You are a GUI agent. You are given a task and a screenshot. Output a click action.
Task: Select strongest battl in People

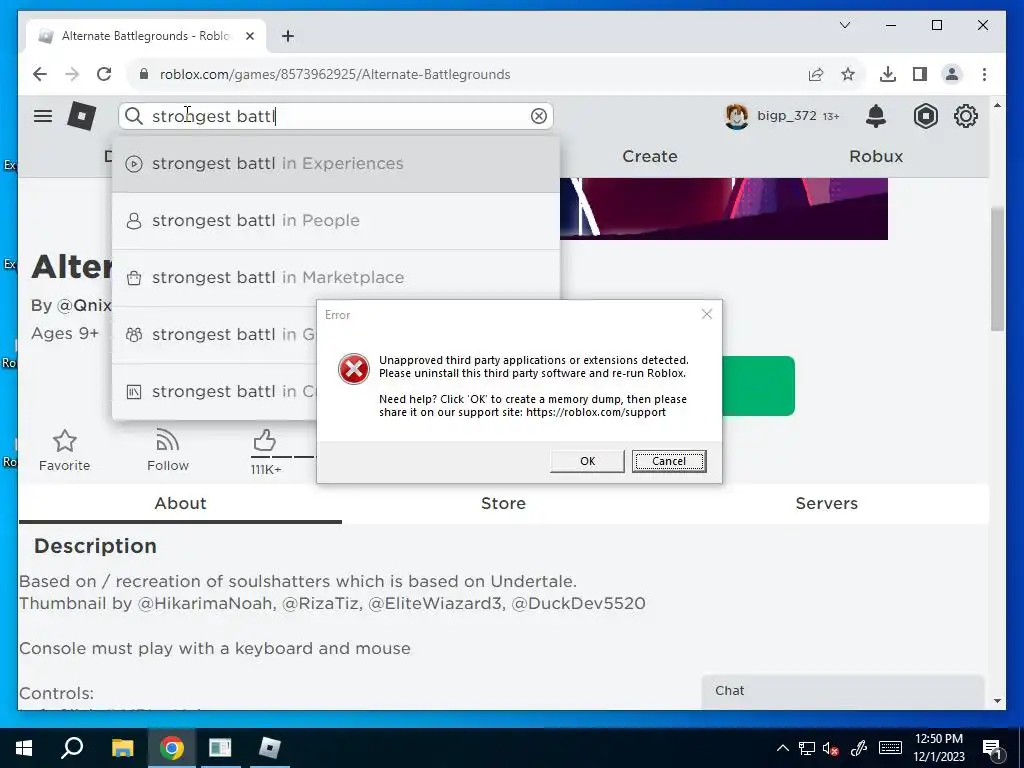tap(336, 221)
